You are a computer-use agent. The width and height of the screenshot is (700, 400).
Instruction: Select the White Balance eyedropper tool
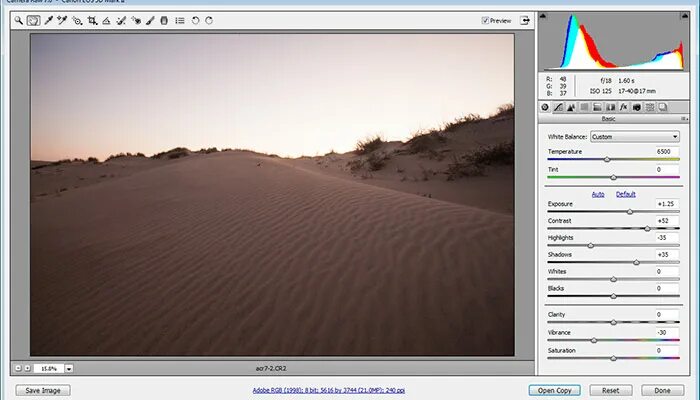(48, 21)
